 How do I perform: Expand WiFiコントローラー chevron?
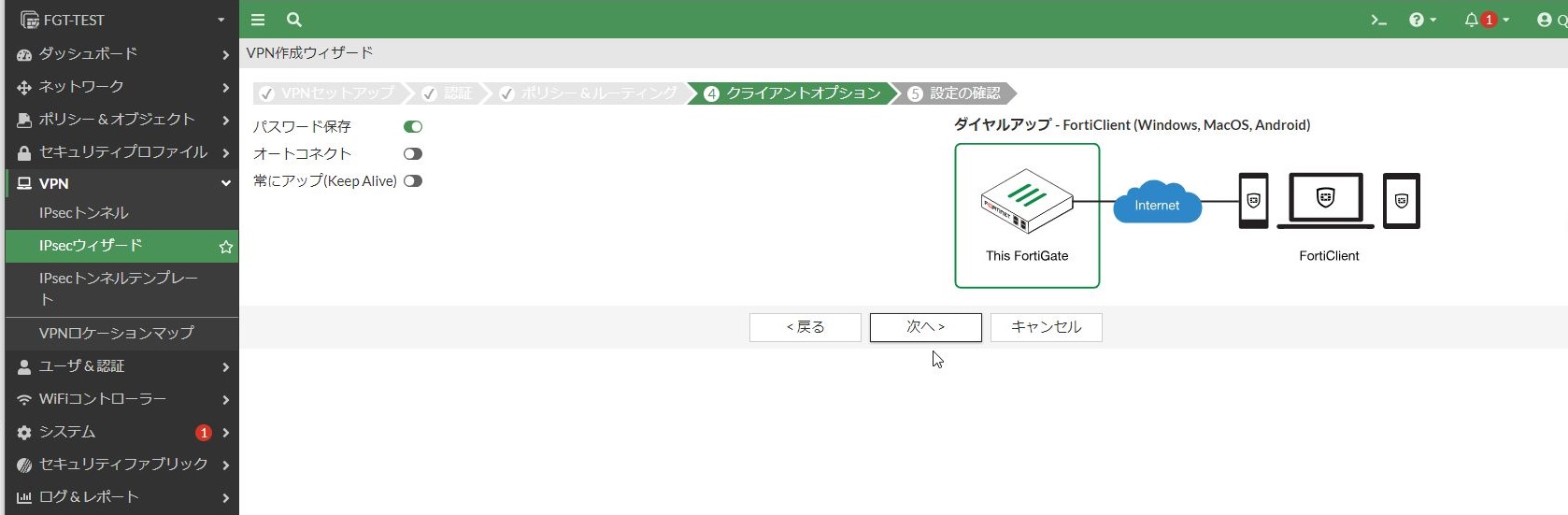(225, 400)
